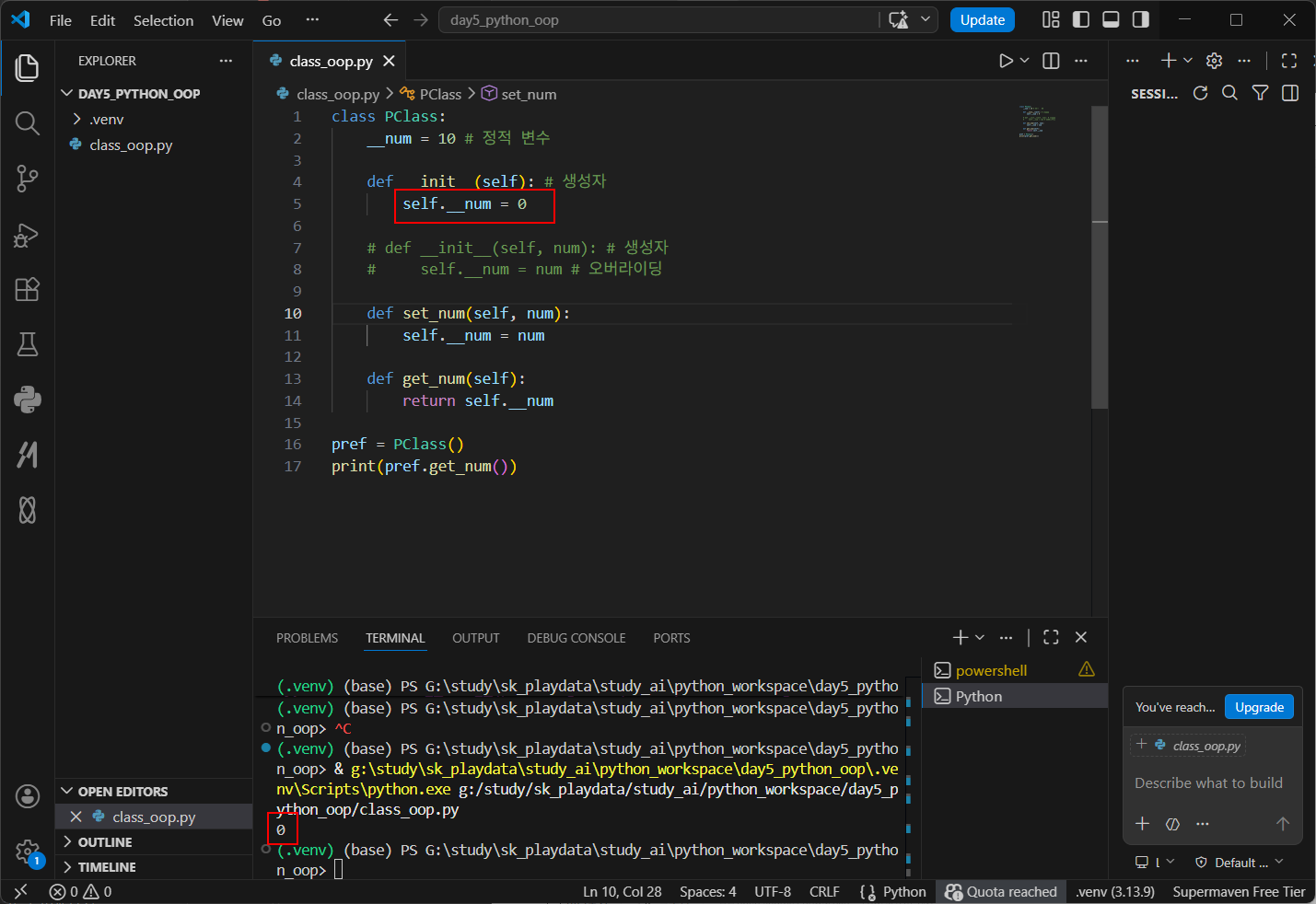Open the Accounts menu icon
The image size is (1316, 904).
coord(28,796)
